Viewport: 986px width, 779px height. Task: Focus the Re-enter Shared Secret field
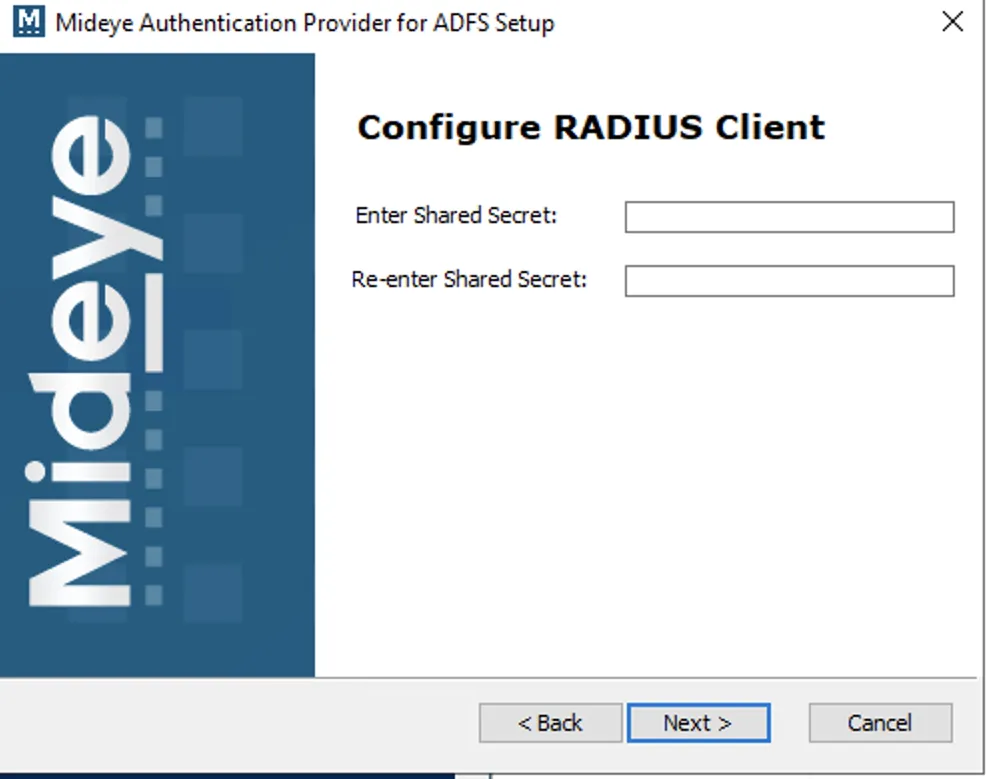coord(789,280)
